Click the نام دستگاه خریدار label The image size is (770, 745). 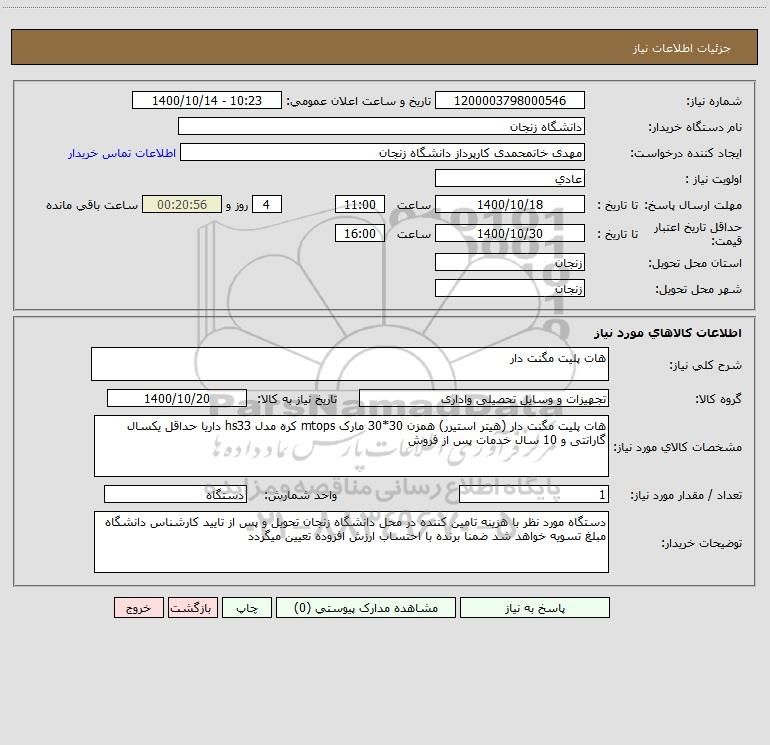pyautogui.click(x=695, y=127)
